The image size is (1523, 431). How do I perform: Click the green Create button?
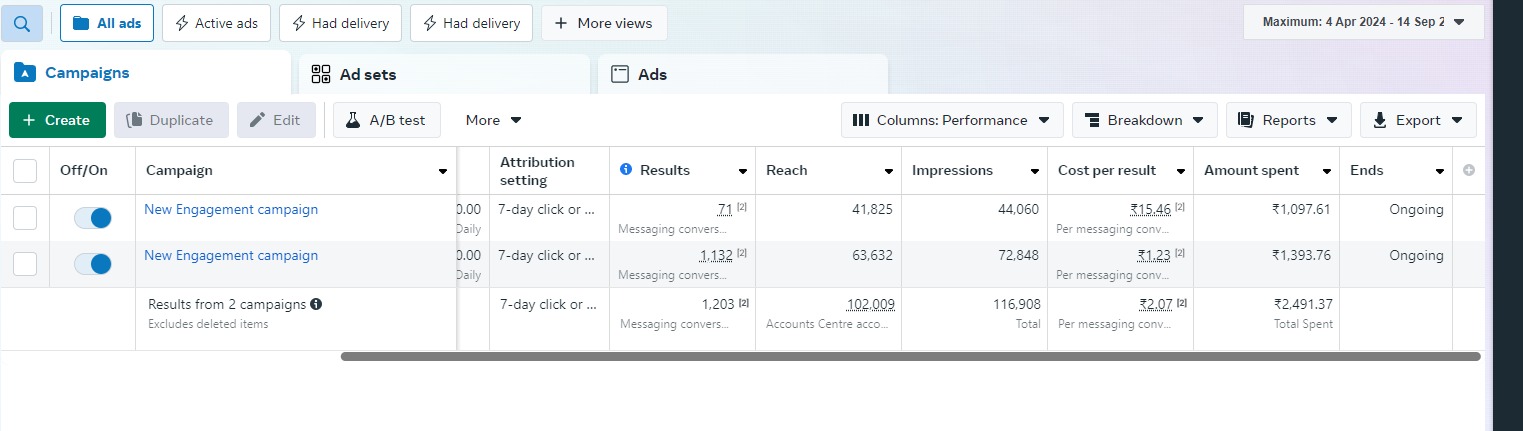pos(57,120)
